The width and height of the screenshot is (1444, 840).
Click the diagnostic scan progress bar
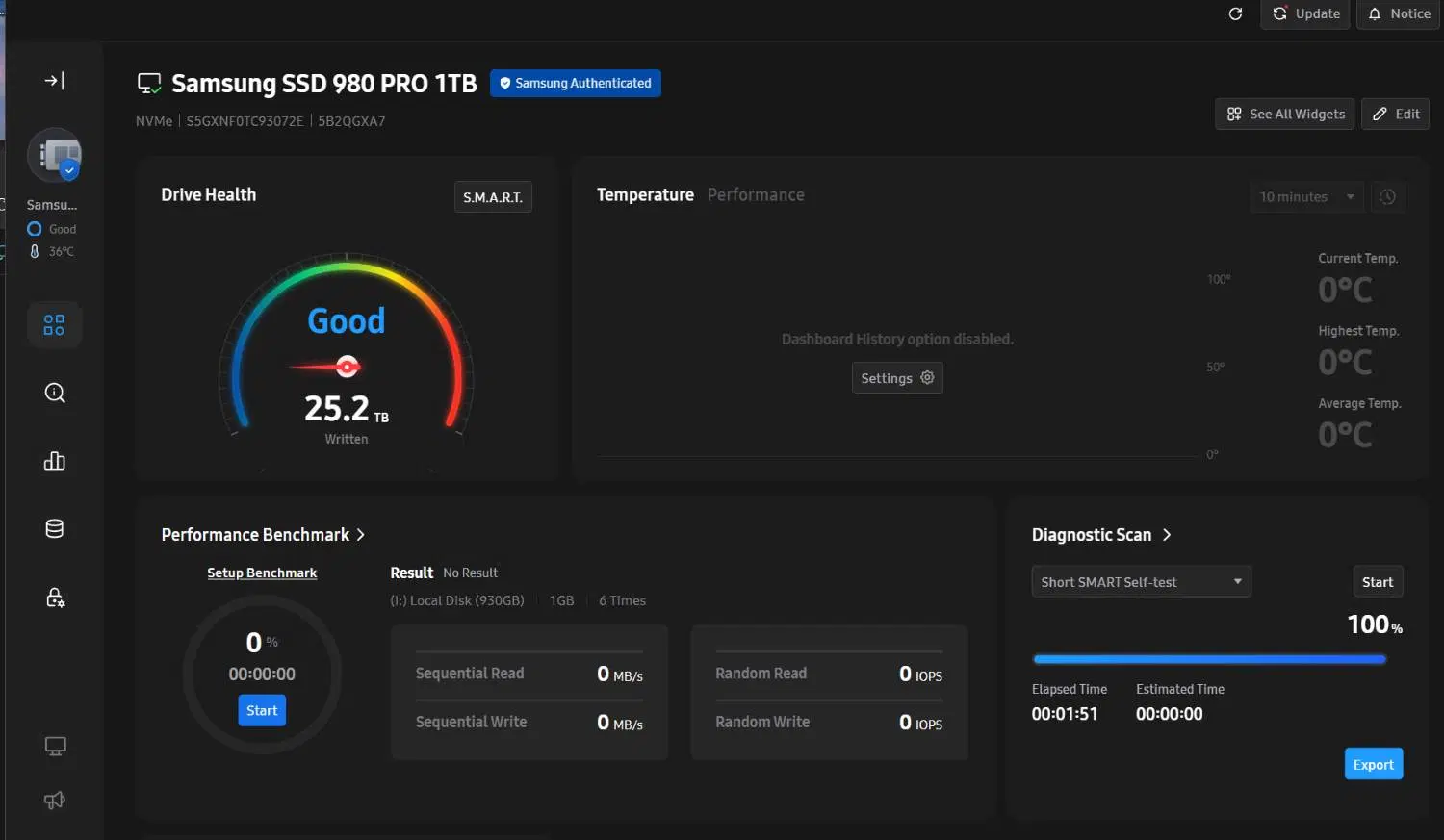pyautogui.click(x=1209, y=659)
